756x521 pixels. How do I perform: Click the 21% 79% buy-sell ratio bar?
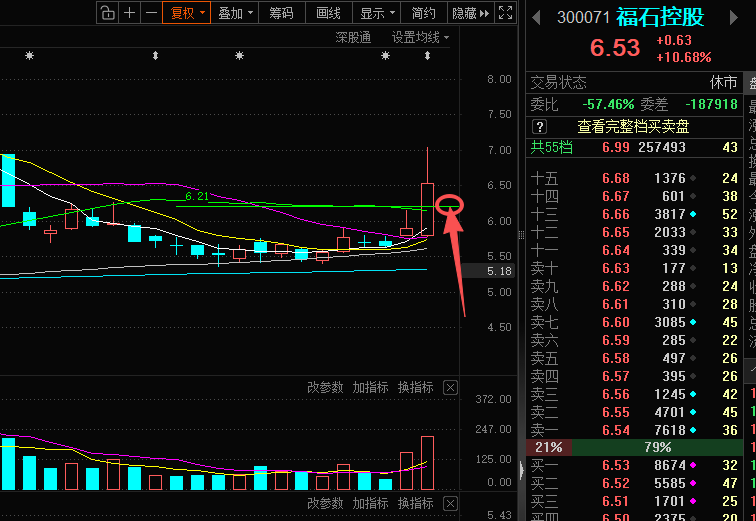click(634, 447)
